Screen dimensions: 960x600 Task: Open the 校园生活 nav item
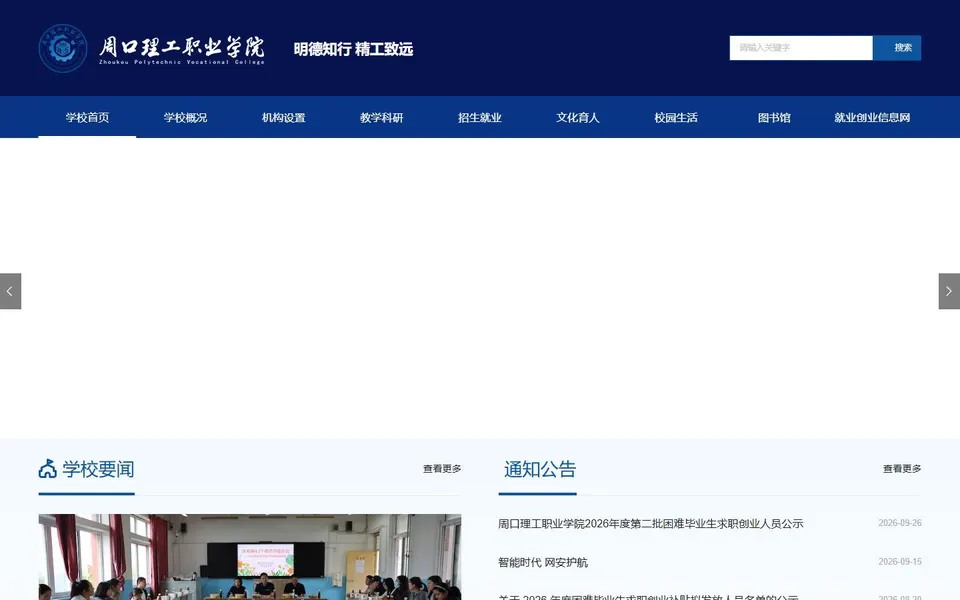[676, 118]
